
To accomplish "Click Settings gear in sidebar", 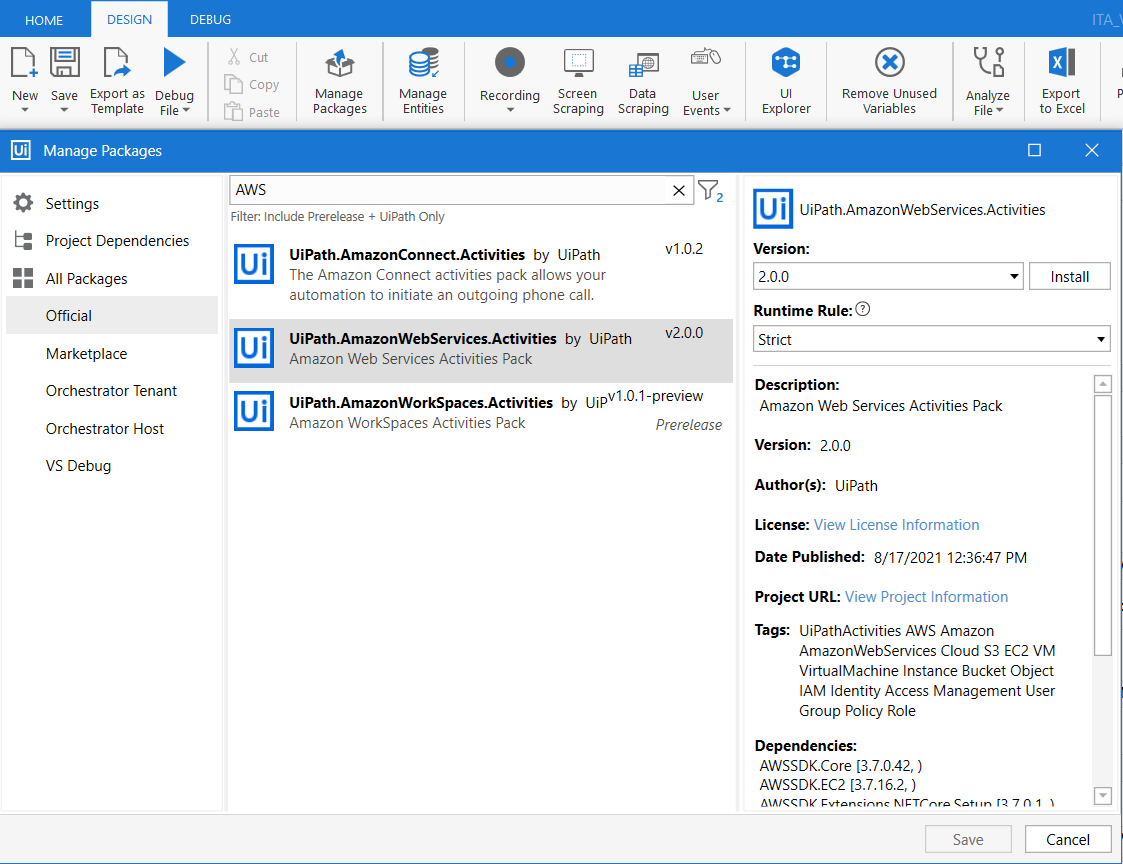I will pos(24,203).
